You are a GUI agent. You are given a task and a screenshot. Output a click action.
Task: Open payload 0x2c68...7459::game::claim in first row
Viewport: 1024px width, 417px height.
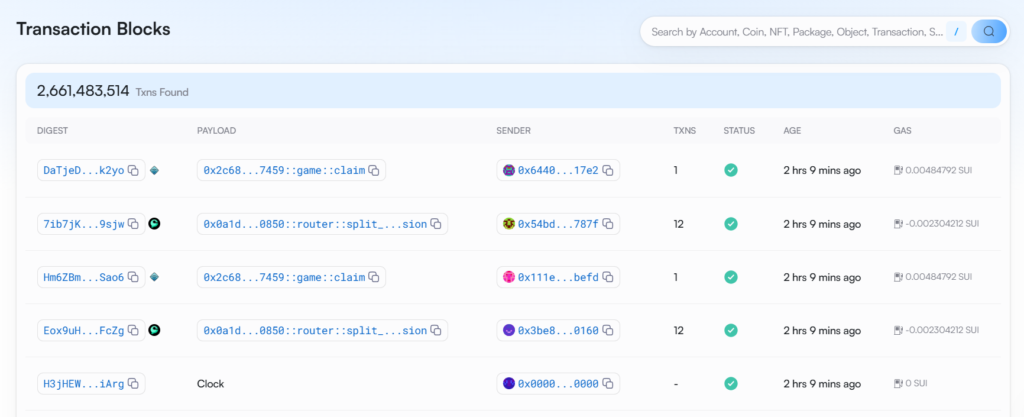click(x=284, y=170)
